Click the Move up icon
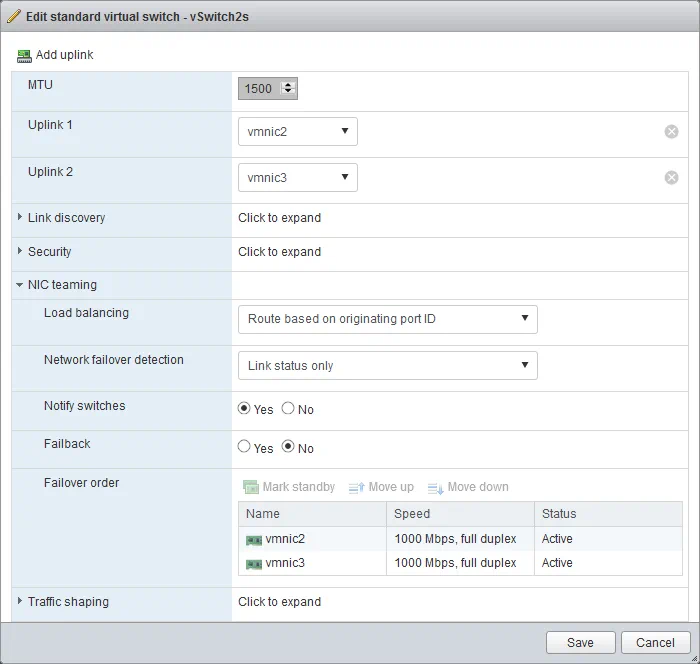The image size is (700, 664). point(357,487)
